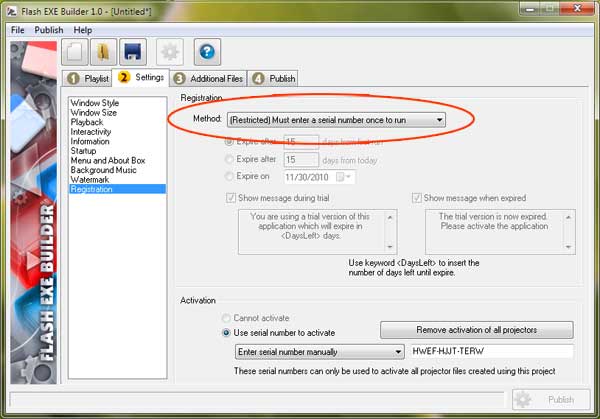
Task: Select Use serial number to activate radio
Action: tap(226, 333)
